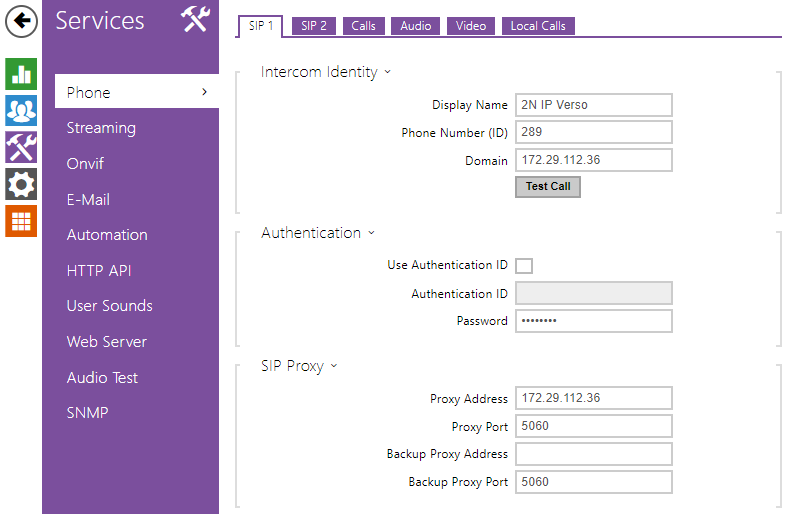
Task: Open the Audio tab
Action: 416,26
